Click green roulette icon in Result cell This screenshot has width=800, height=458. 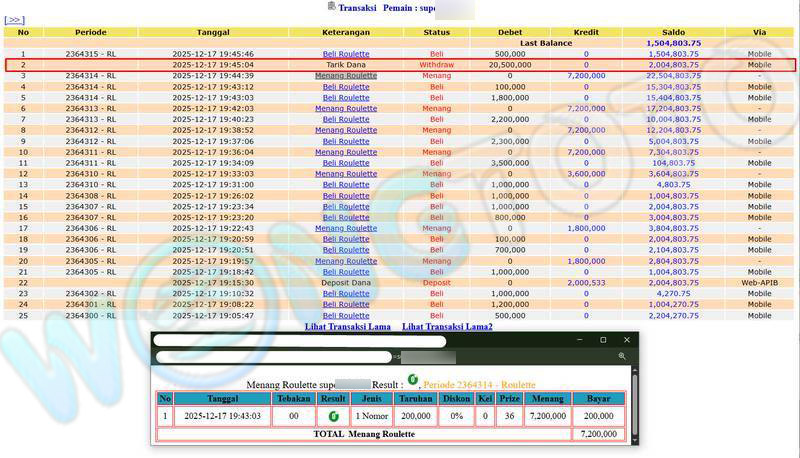tap(333, 415)
